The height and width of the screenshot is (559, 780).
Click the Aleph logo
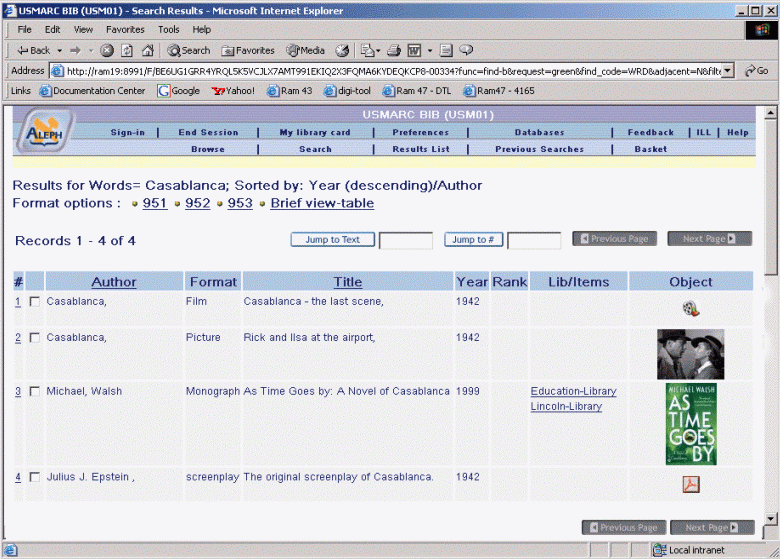click(44, 133)
